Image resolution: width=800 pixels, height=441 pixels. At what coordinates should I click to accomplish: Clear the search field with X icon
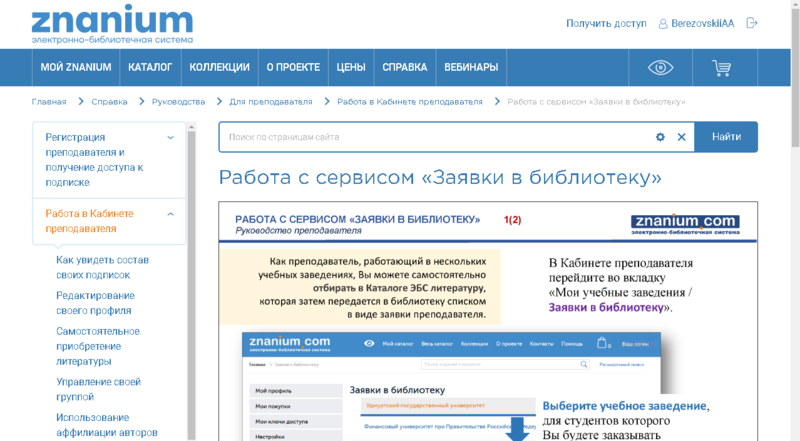pos(681,137)
